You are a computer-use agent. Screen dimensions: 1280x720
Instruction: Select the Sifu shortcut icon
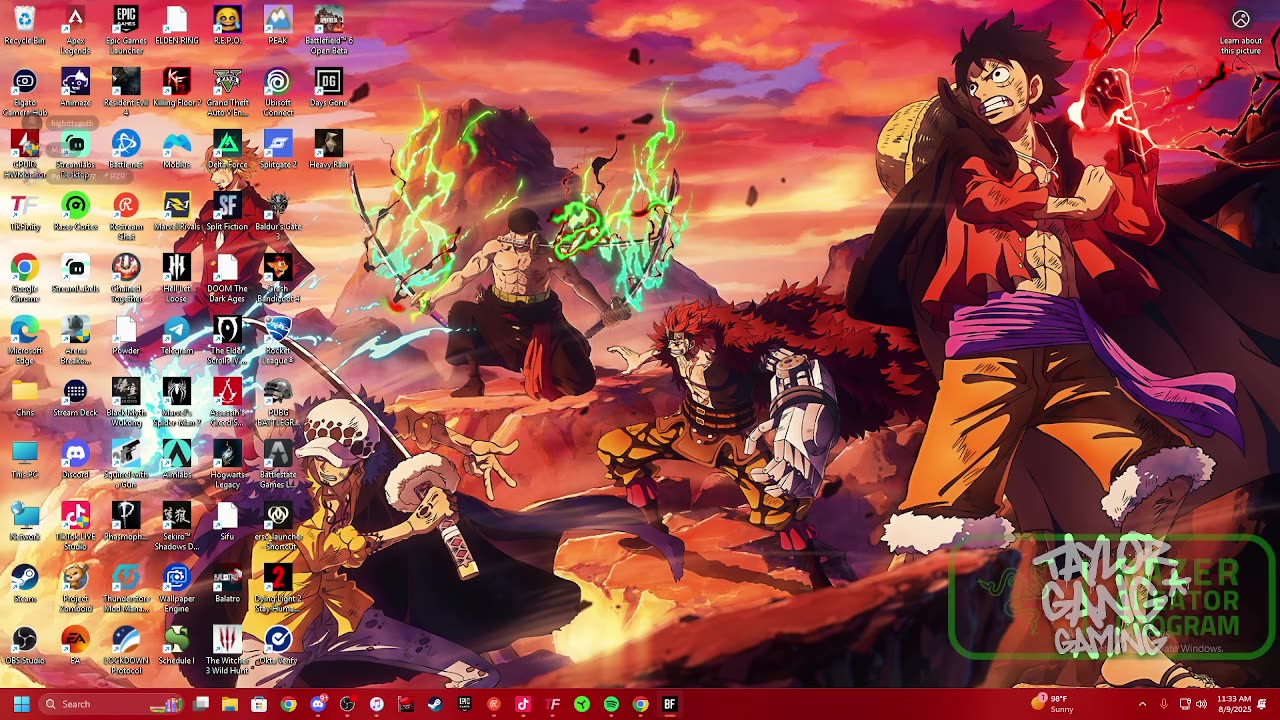pos(227,523)
